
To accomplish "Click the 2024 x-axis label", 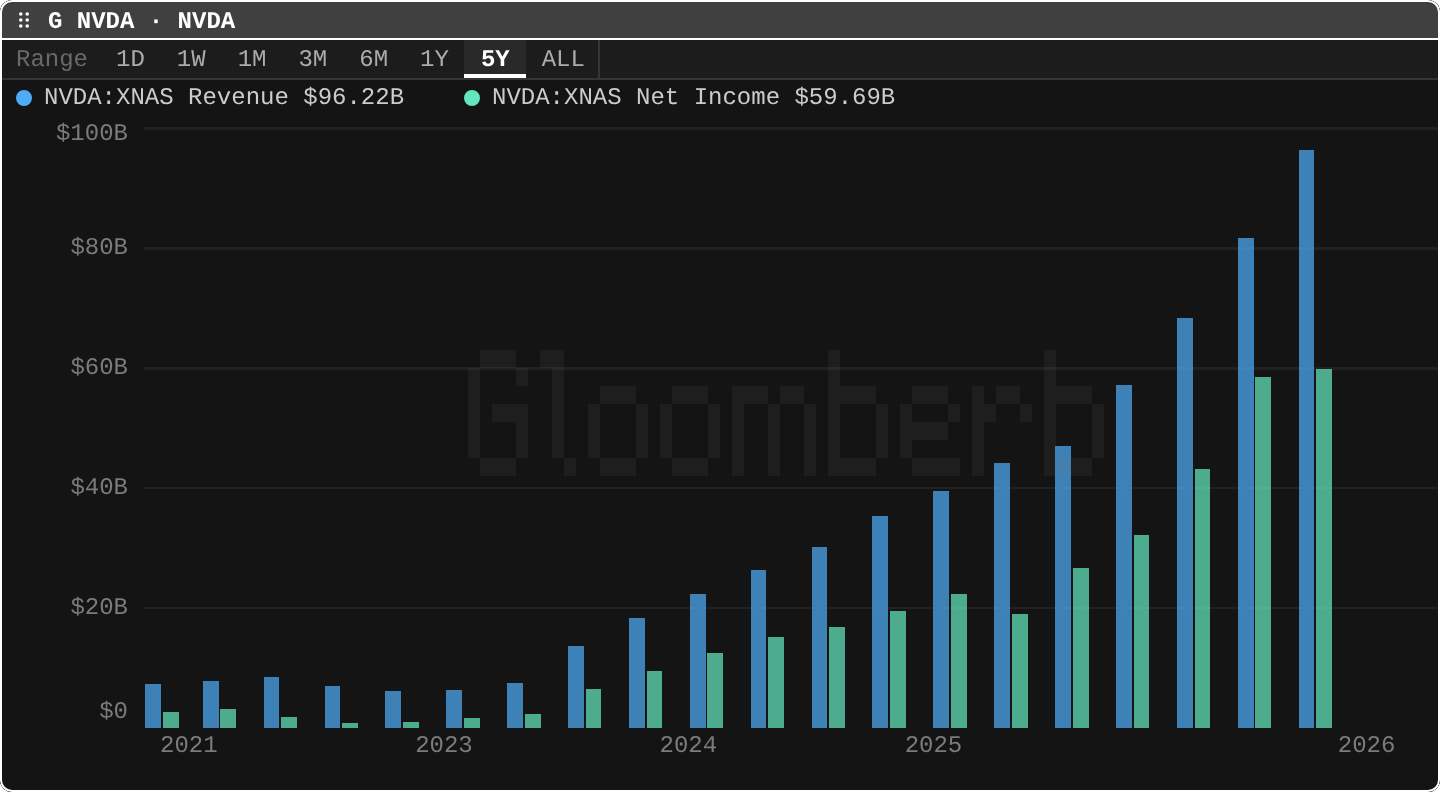I will tap(688, 745).
